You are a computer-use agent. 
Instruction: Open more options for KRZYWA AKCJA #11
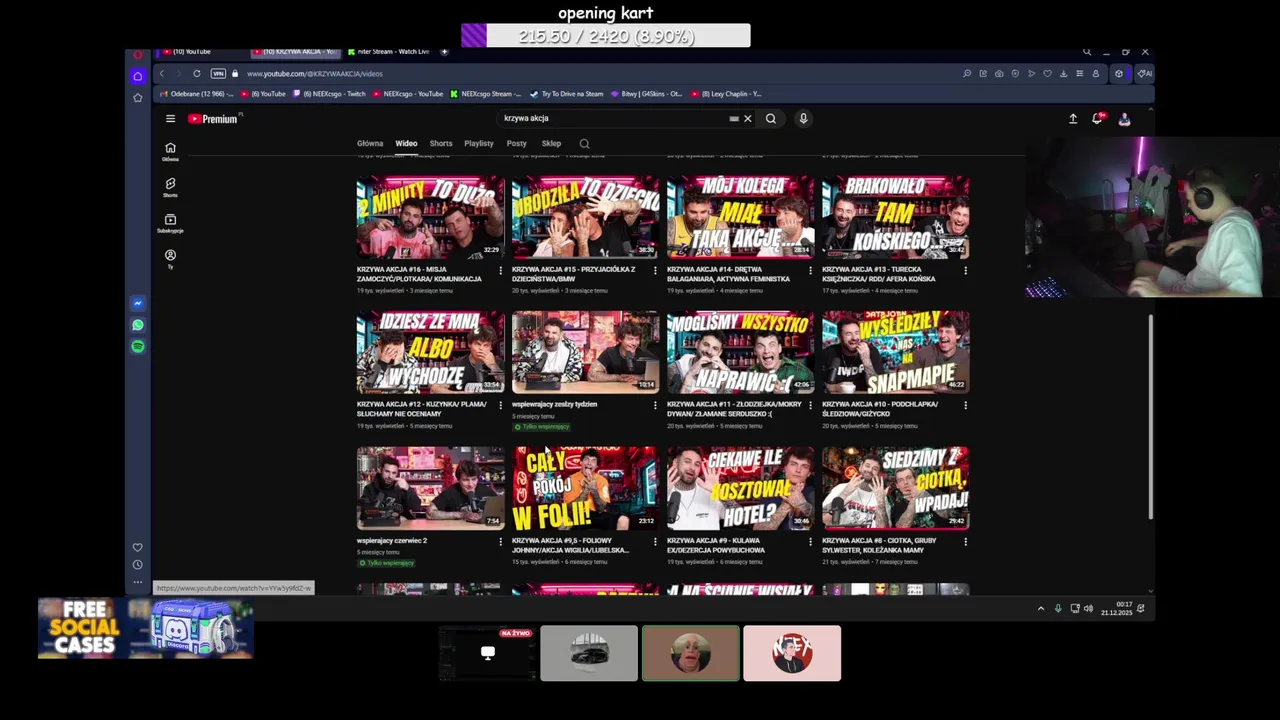pyautogui.click(x=811, y=405)
